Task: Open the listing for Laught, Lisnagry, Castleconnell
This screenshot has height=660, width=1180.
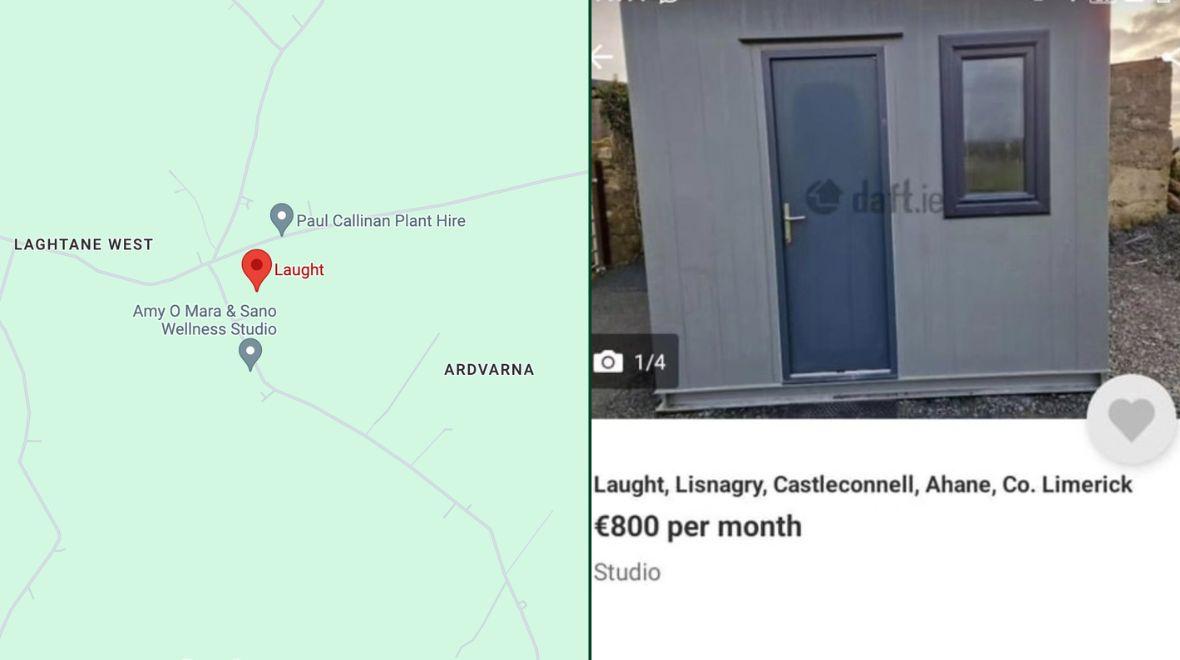Action: (862, 484)
